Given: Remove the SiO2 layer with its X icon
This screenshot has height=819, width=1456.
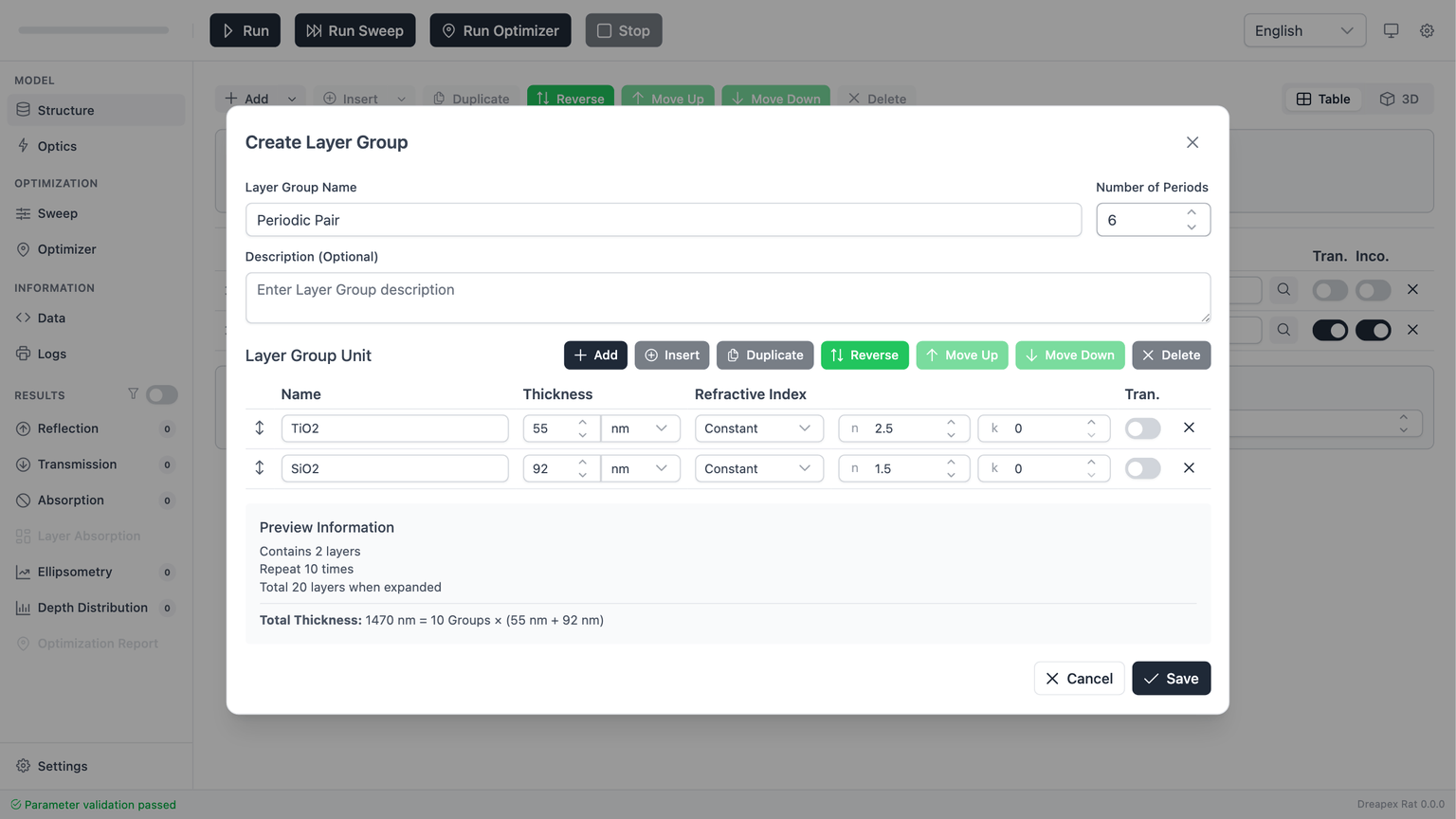Looking at the screenshot, I should 1189,468.
